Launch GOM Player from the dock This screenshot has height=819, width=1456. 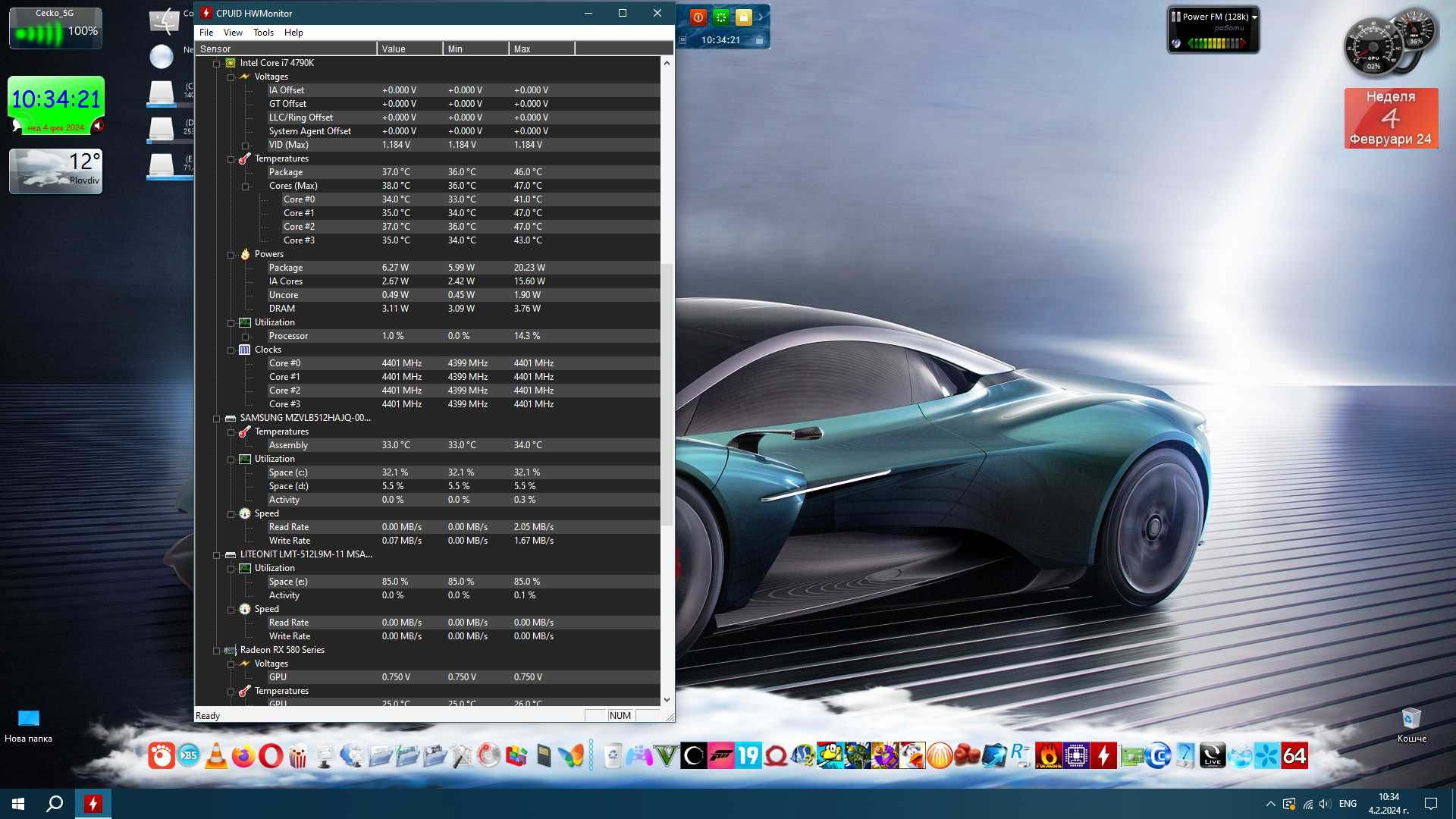click(x=161, y=756)
